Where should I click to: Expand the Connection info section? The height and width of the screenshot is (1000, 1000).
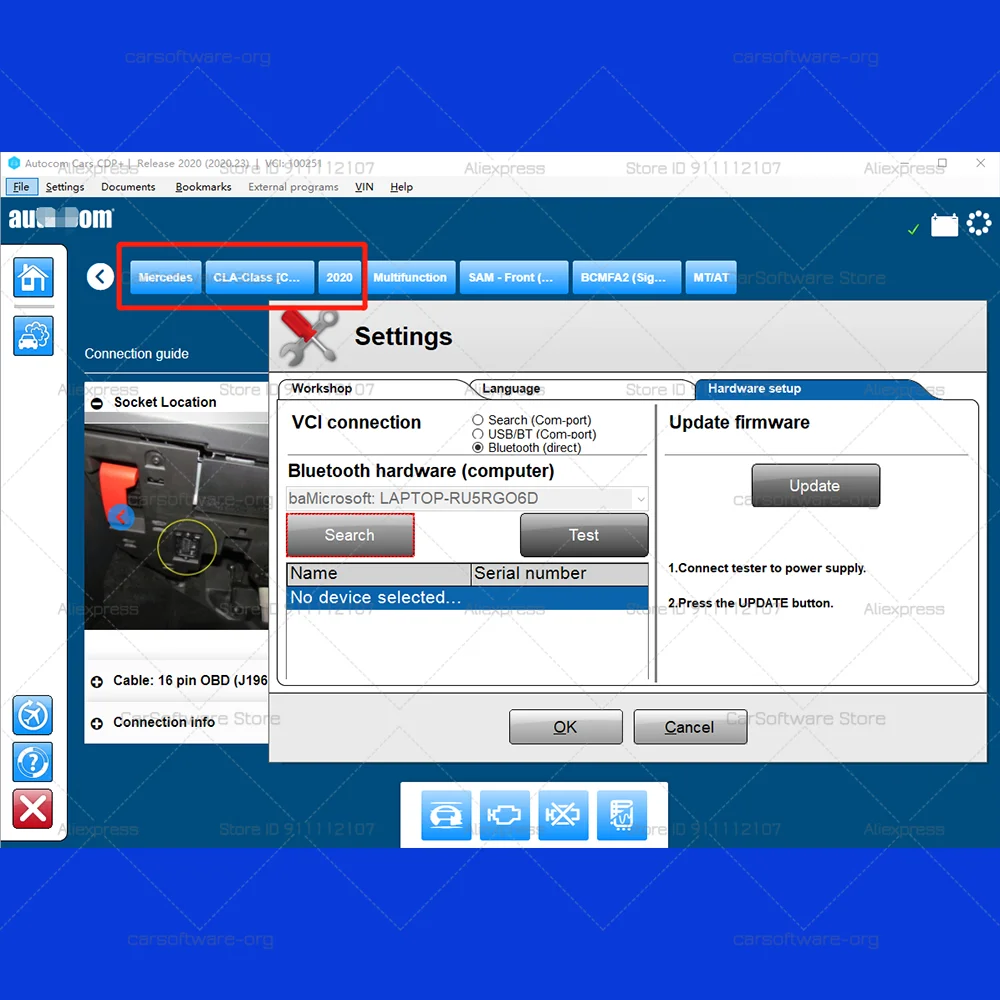[x=97, y=723]
